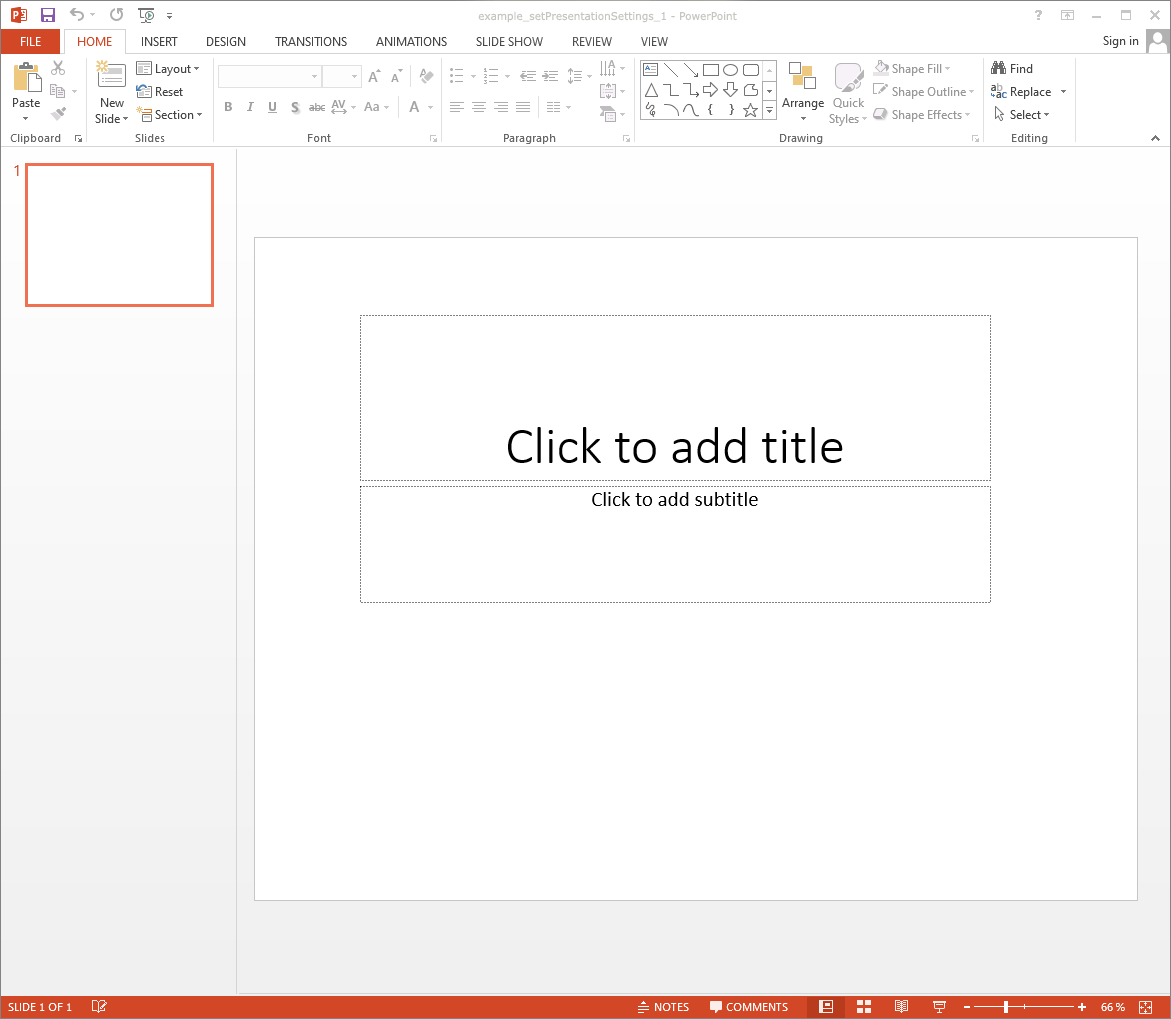Toggle Strikethrough formatting
The width and height of the screenshot is (1171, 1019).
click(x=317, y=107)
